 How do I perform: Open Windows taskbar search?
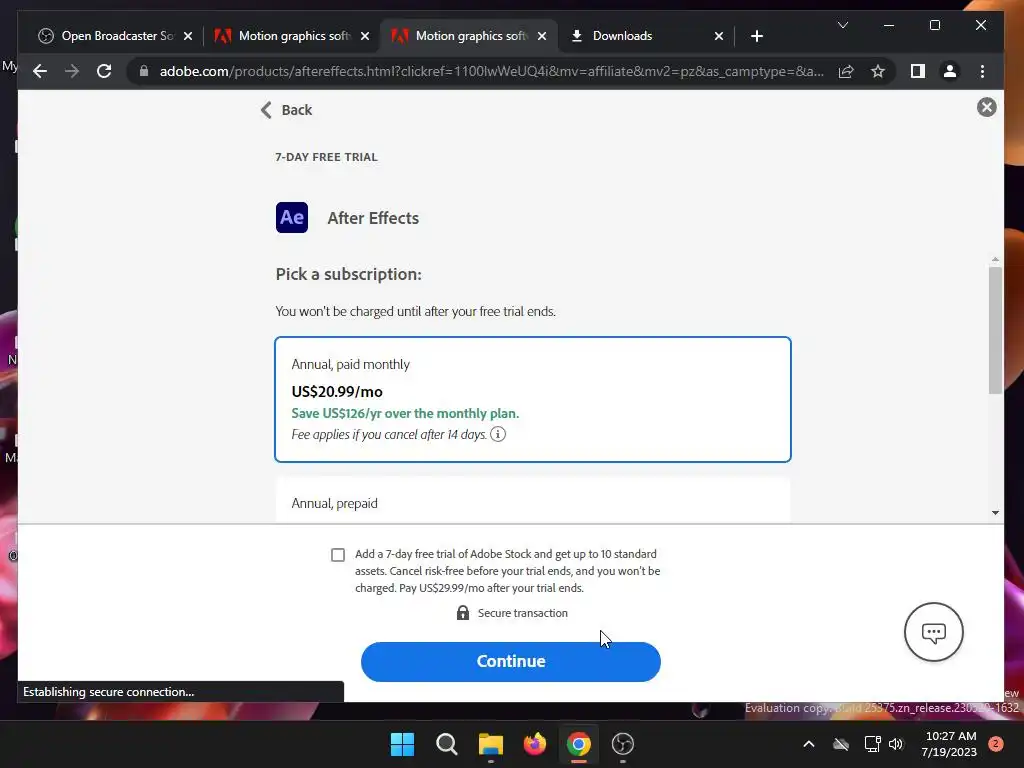coord(447,744)
